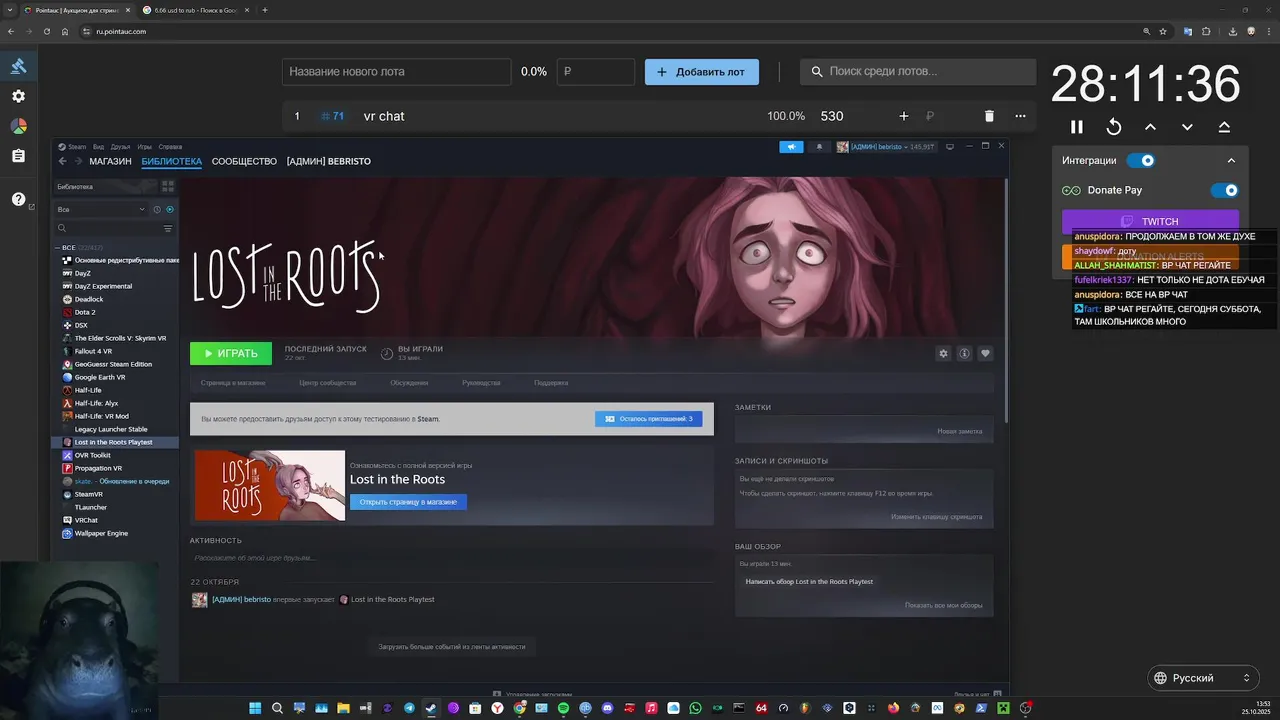
Task: Open the help question mark sidebar icon
Action: pos(18,199)
